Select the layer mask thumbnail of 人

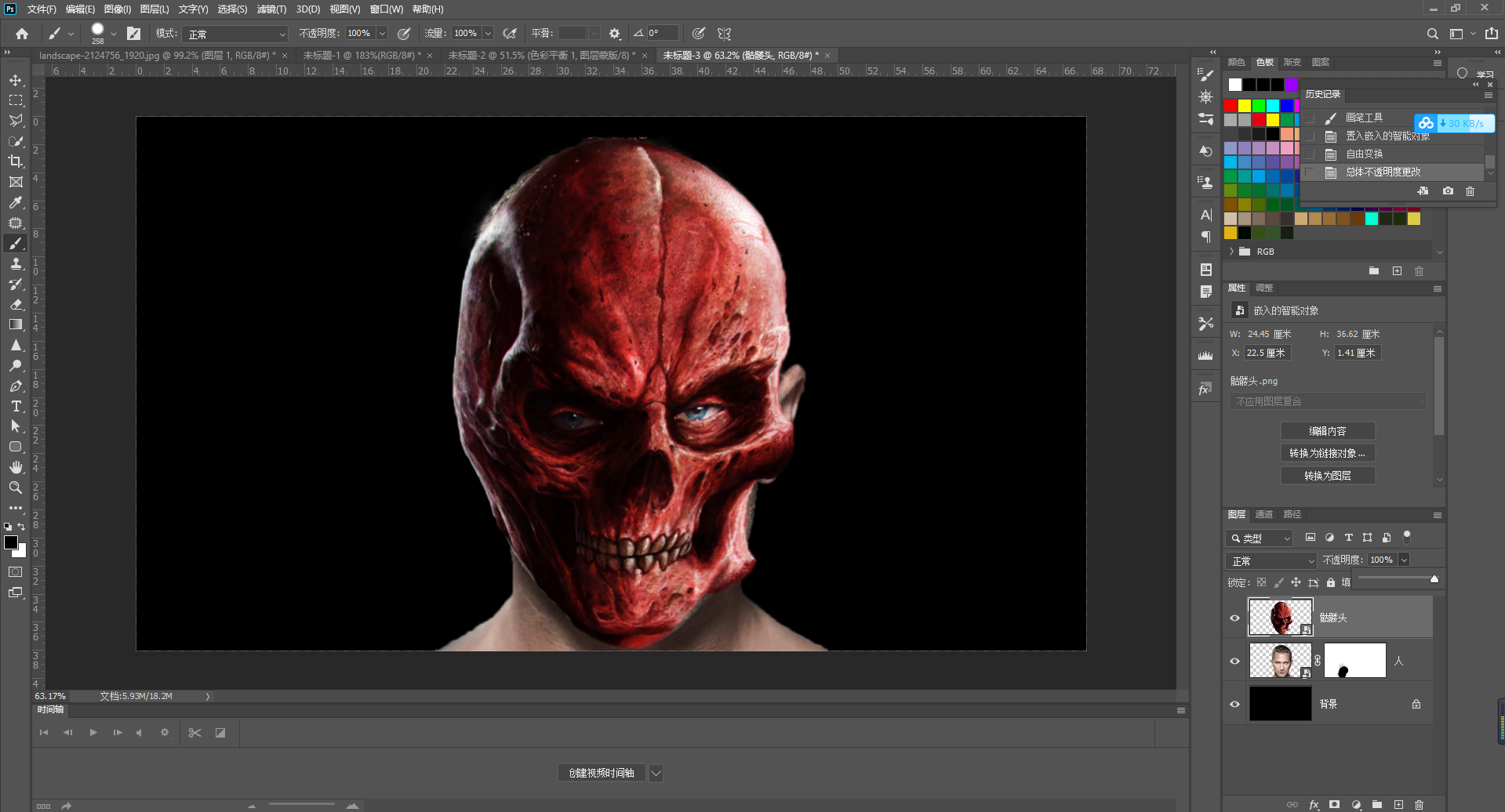tap(1354, 661)
